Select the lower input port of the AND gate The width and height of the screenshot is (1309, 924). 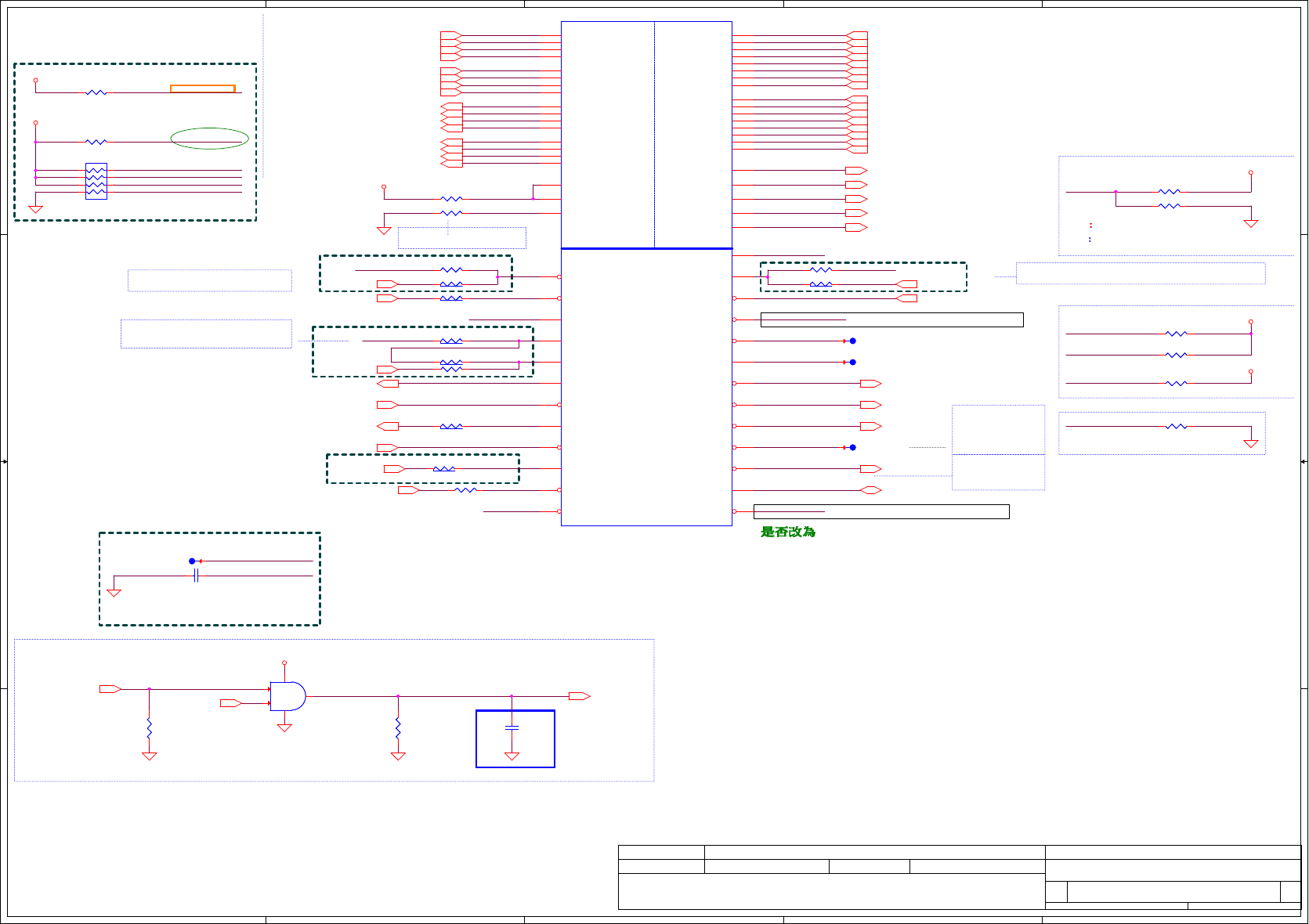[x=231, y=703]
